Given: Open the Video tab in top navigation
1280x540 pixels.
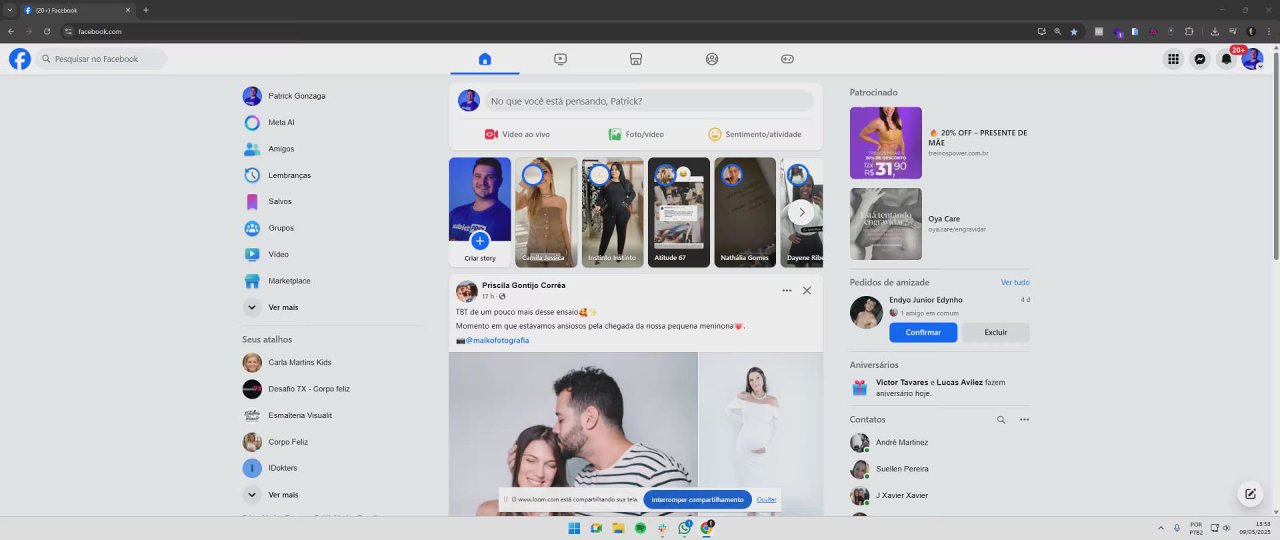Looking at the screenshot, I should [560, 59].
